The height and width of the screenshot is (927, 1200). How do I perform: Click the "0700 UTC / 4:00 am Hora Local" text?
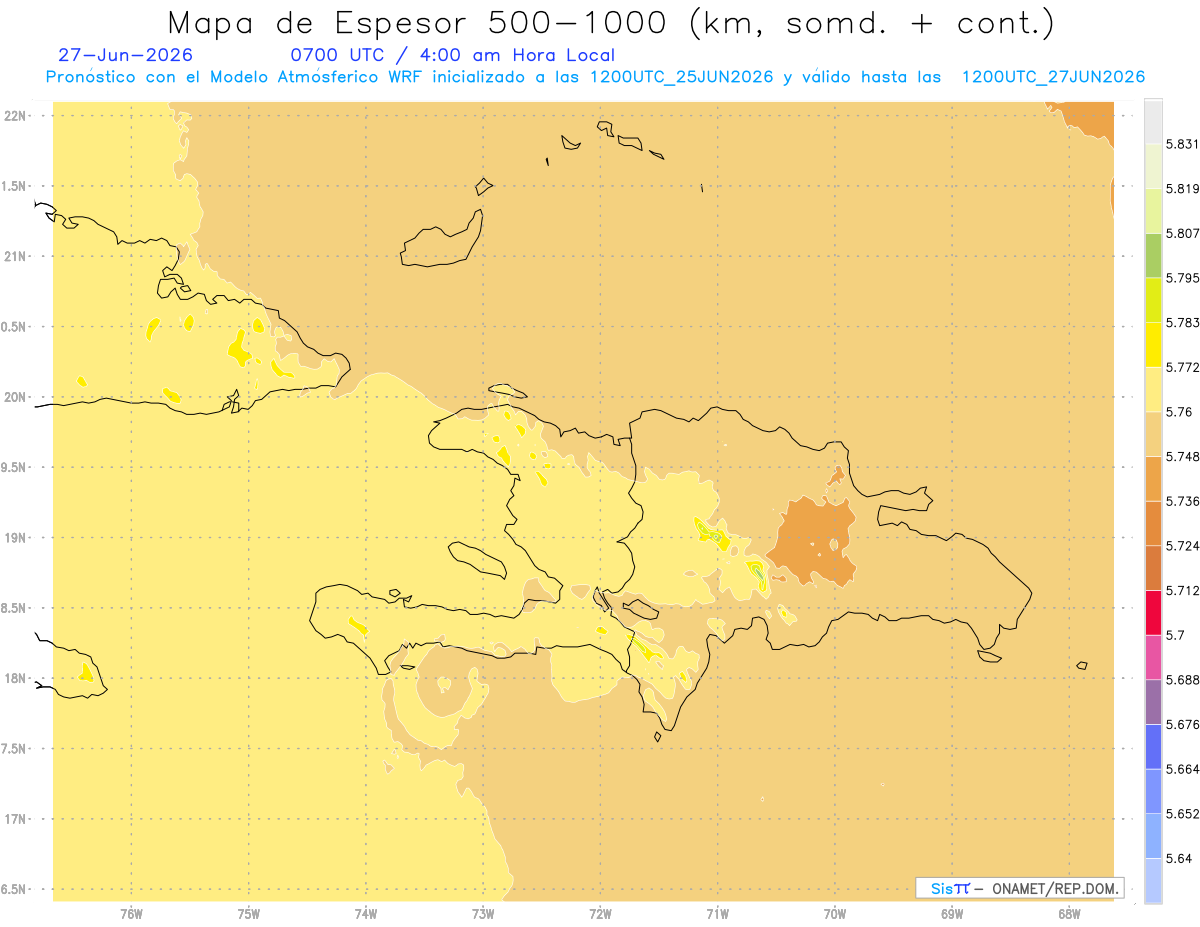(452, 56)
